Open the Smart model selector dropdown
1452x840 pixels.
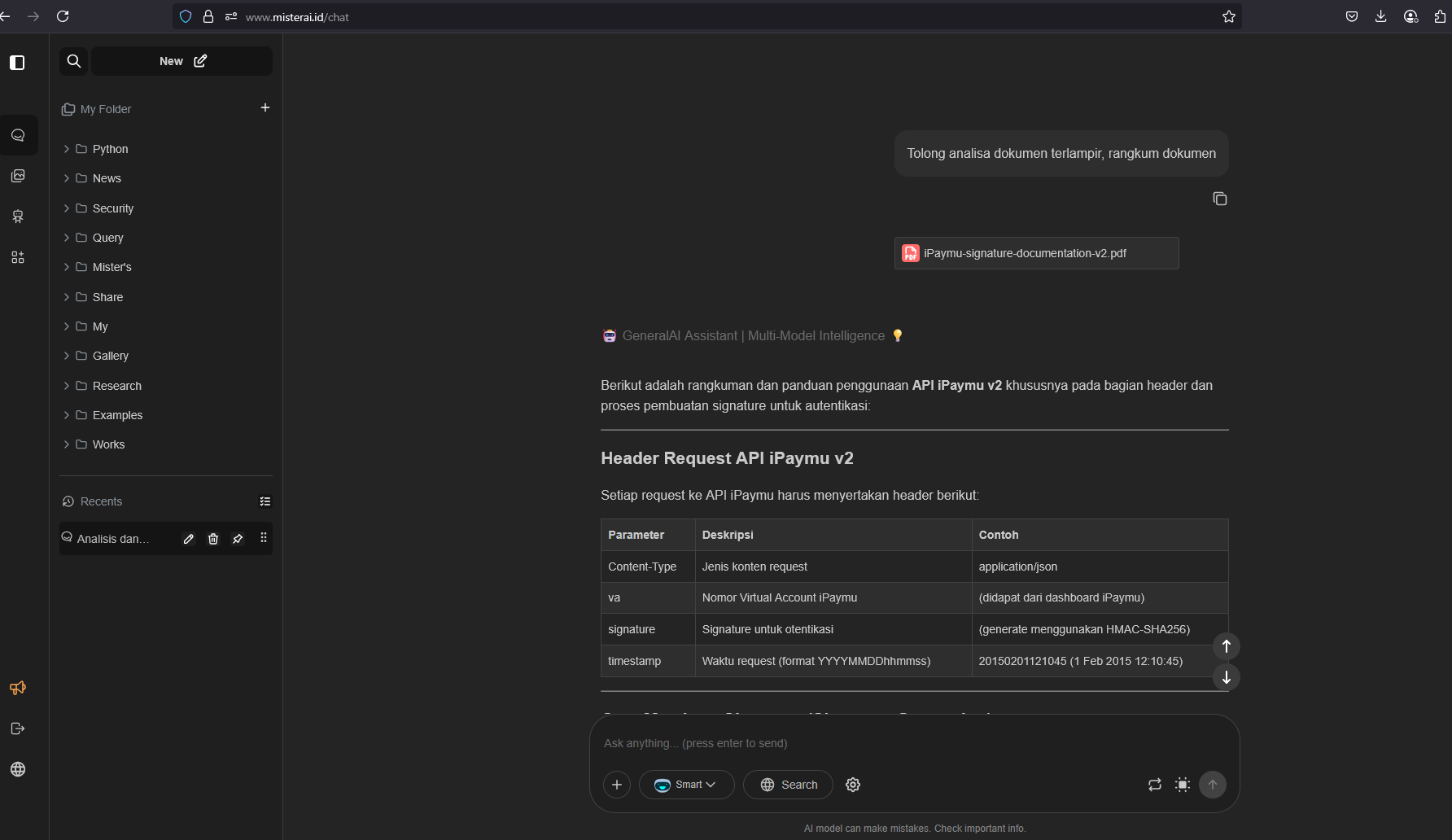[x=686, y=784]
